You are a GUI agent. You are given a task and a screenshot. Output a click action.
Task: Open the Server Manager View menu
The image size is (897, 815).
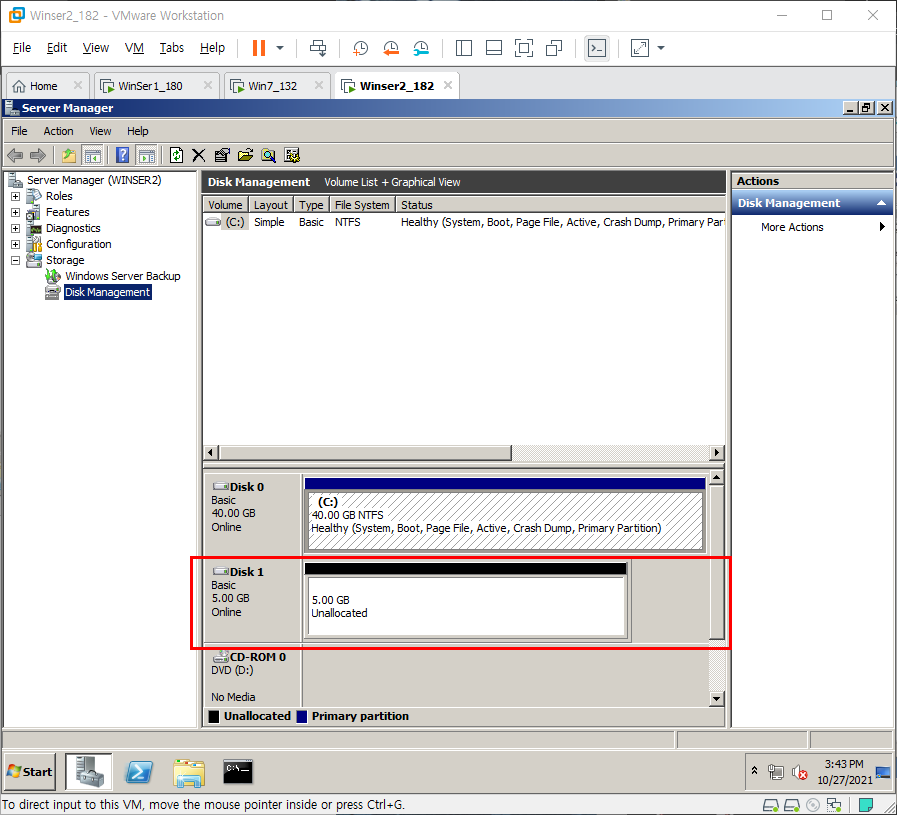coord(100,132)
